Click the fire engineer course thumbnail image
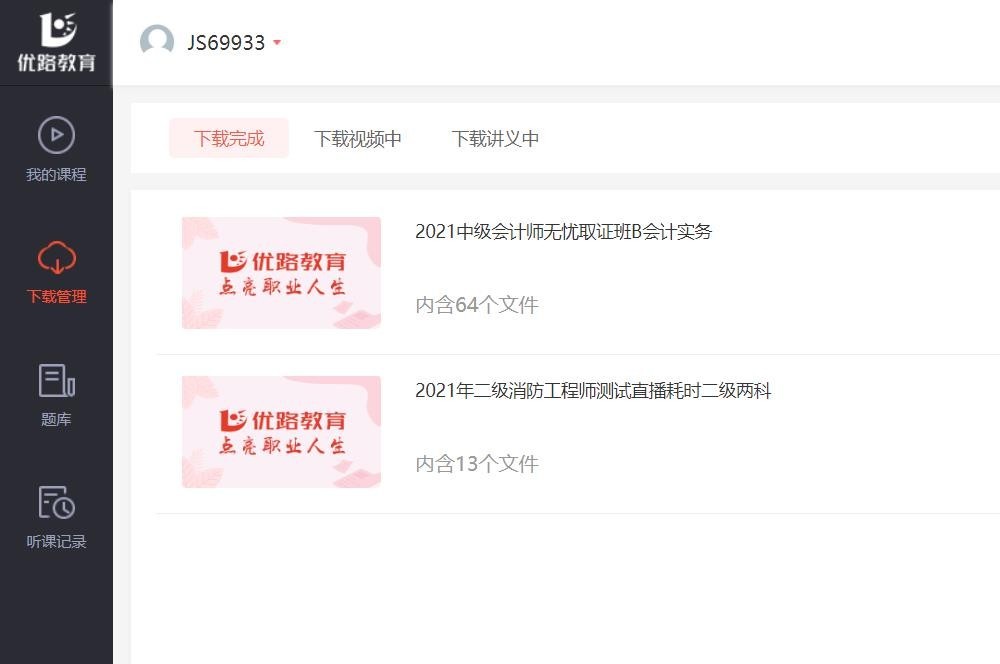 click(281, 432)
